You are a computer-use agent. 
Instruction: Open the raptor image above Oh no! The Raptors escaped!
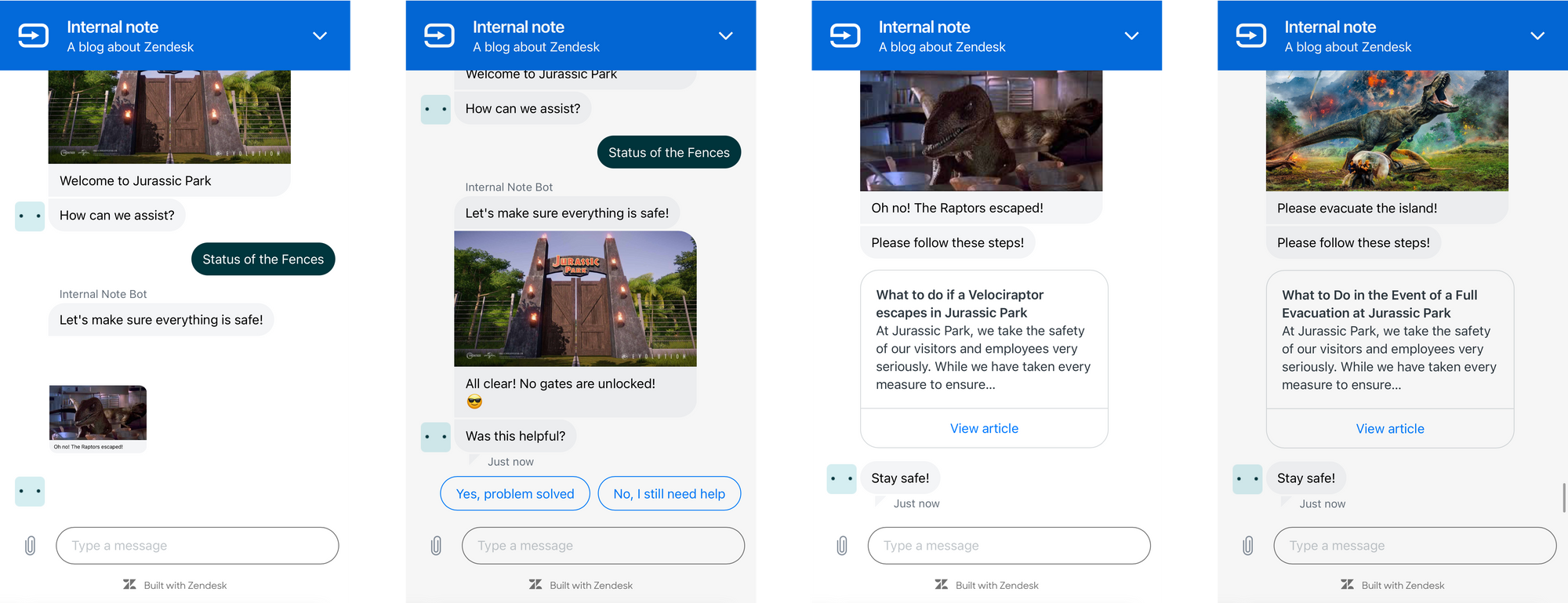982,130
